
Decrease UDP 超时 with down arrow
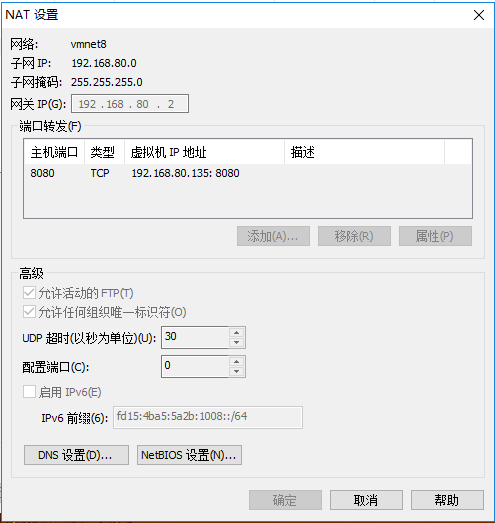pyautogui.click(x=236, y=343)
